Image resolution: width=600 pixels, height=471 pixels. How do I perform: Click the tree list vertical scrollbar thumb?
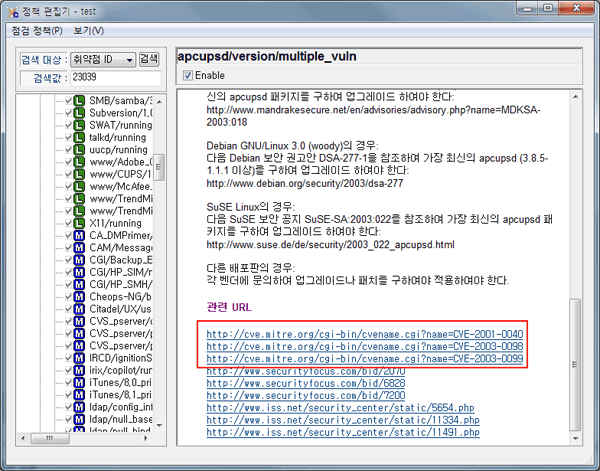[159, 167]
